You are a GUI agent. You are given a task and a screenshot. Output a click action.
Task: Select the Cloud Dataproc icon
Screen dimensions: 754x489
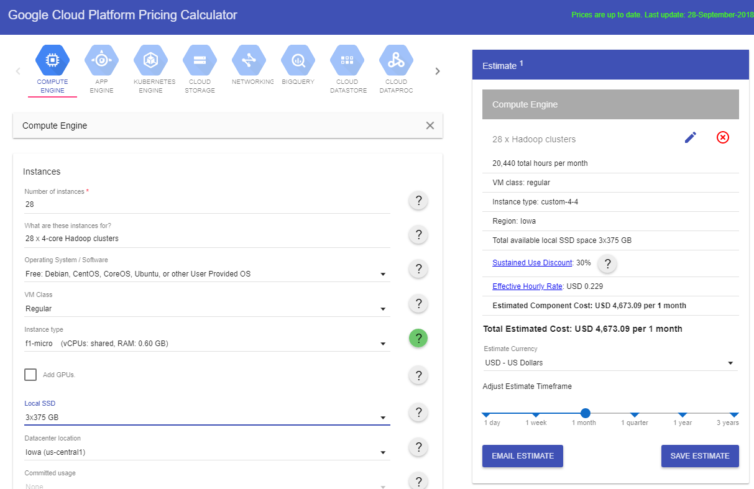395,61
